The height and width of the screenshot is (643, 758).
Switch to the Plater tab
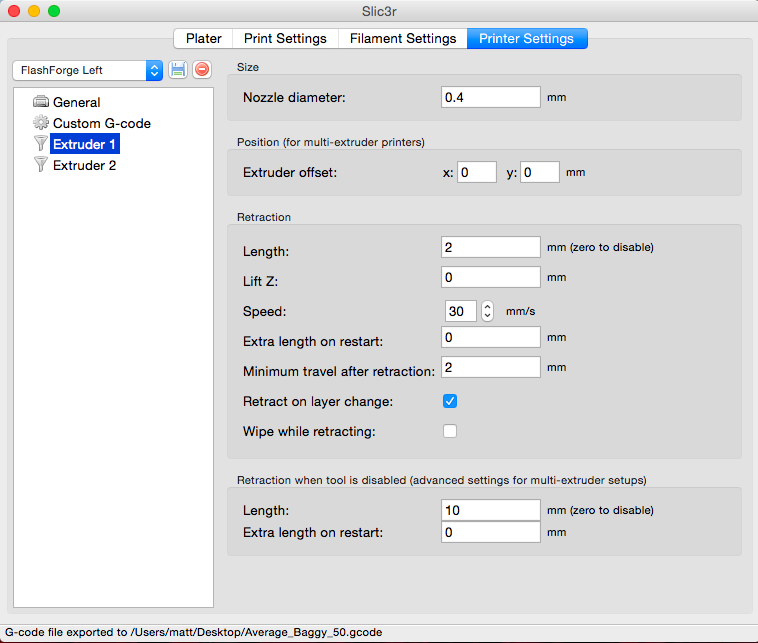[x=204, y=39]
